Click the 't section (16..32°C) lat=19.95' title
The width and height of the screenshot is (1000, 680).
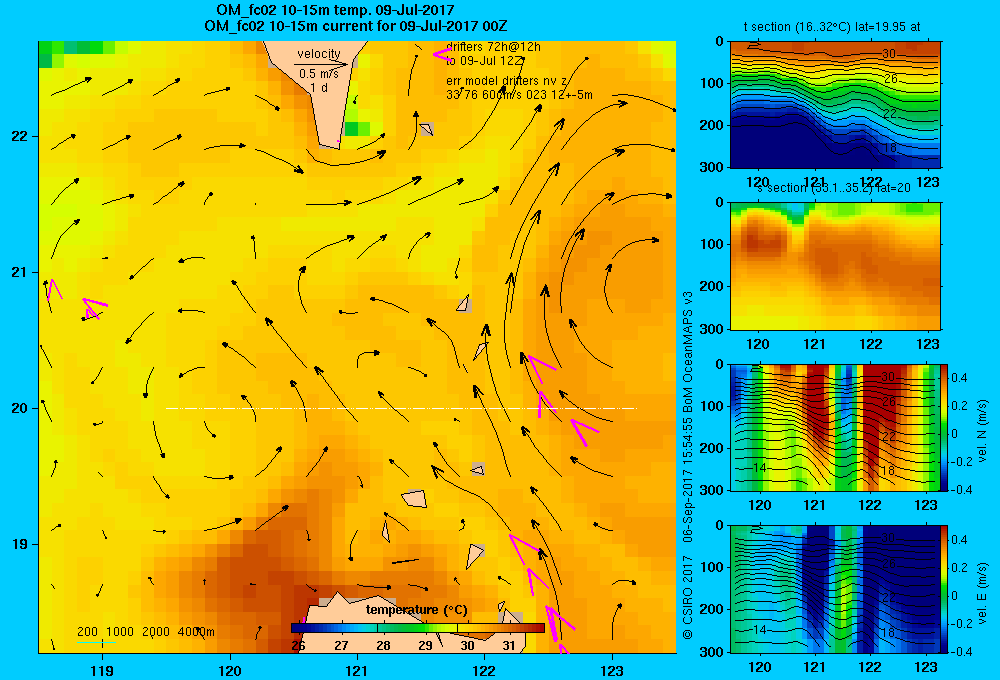tap(832, 27)
